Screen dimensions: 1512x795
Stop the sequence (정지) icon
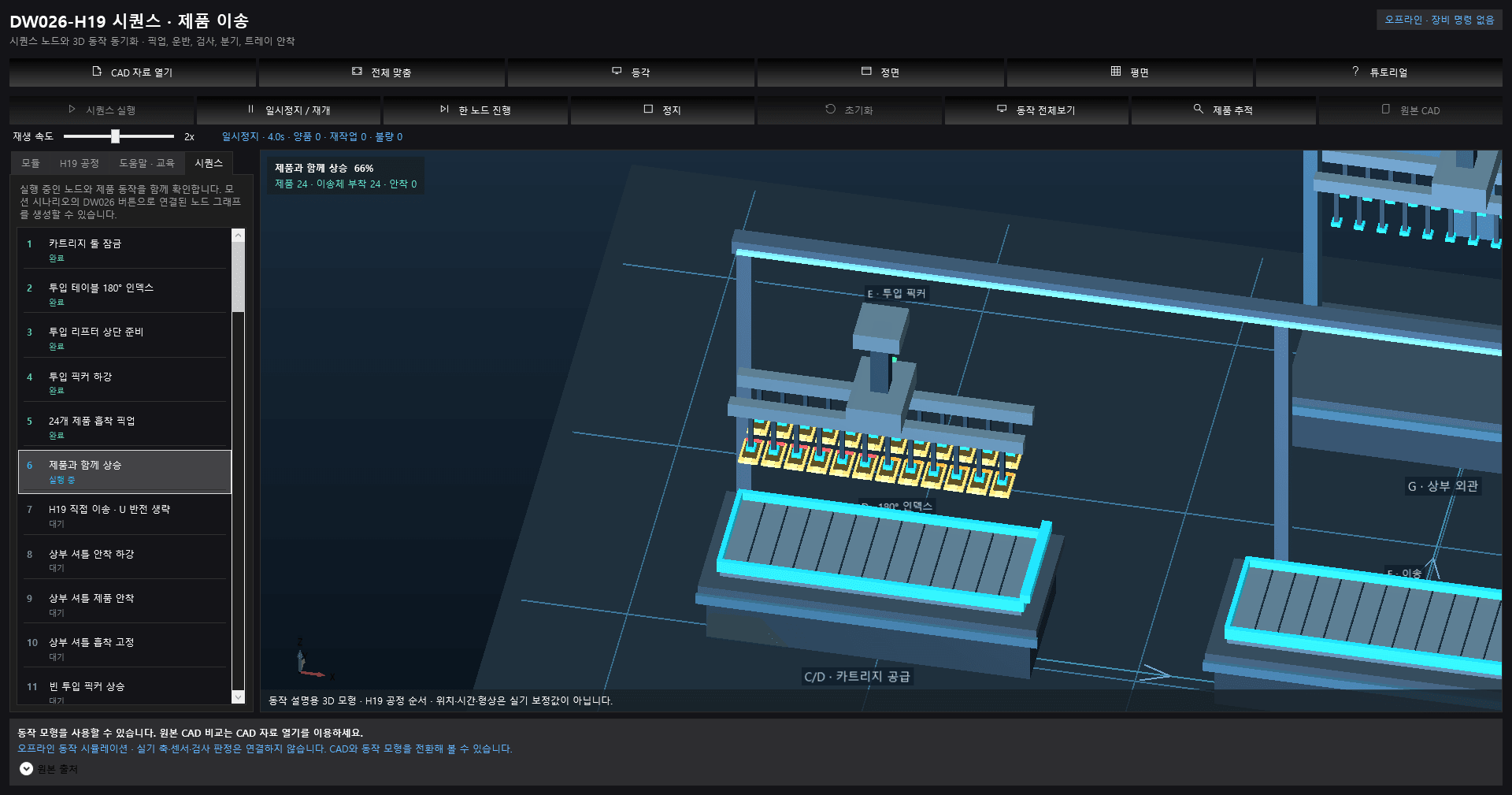point(648,110)
